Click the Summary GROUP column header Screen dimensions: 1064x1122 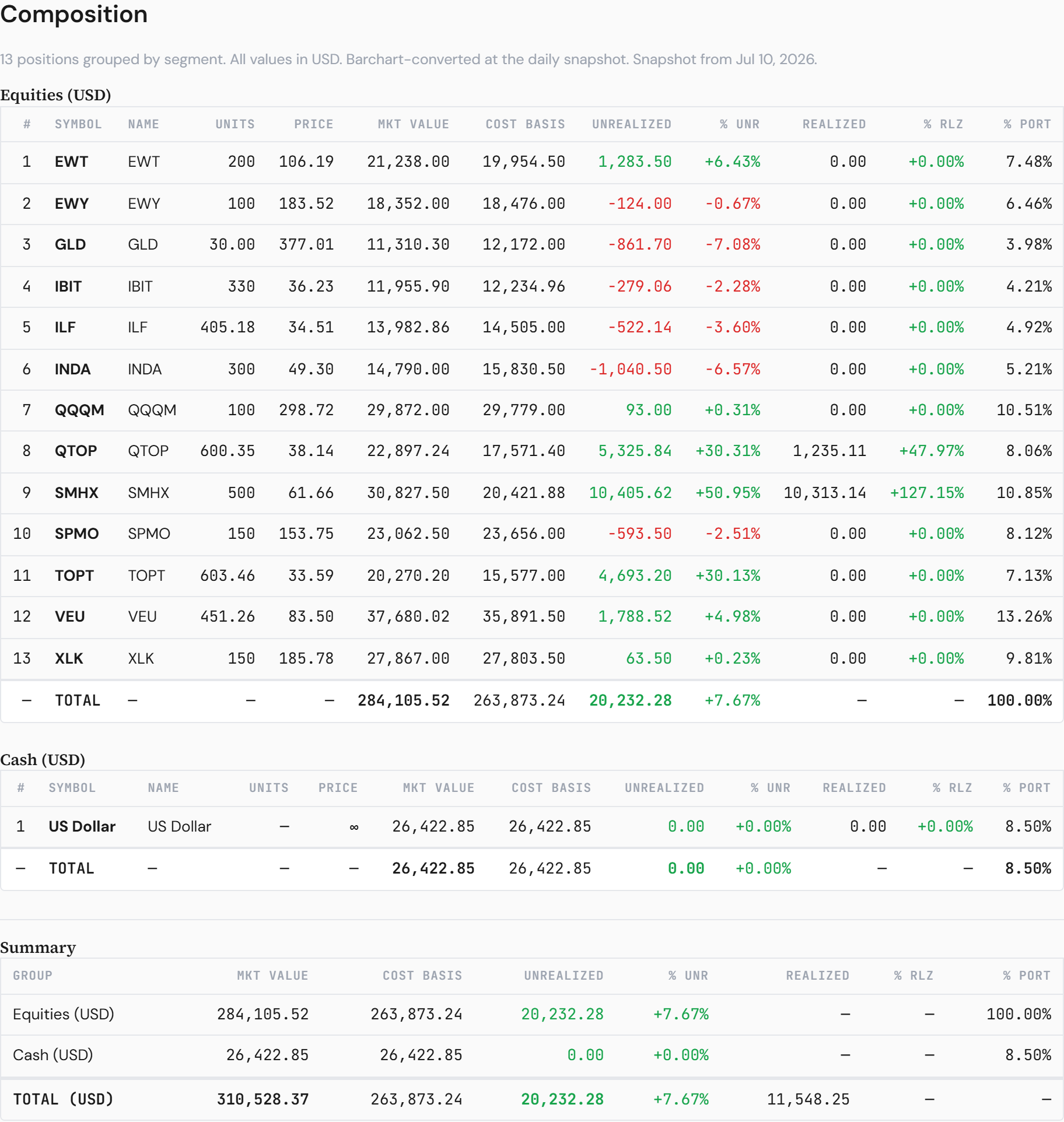33,976
